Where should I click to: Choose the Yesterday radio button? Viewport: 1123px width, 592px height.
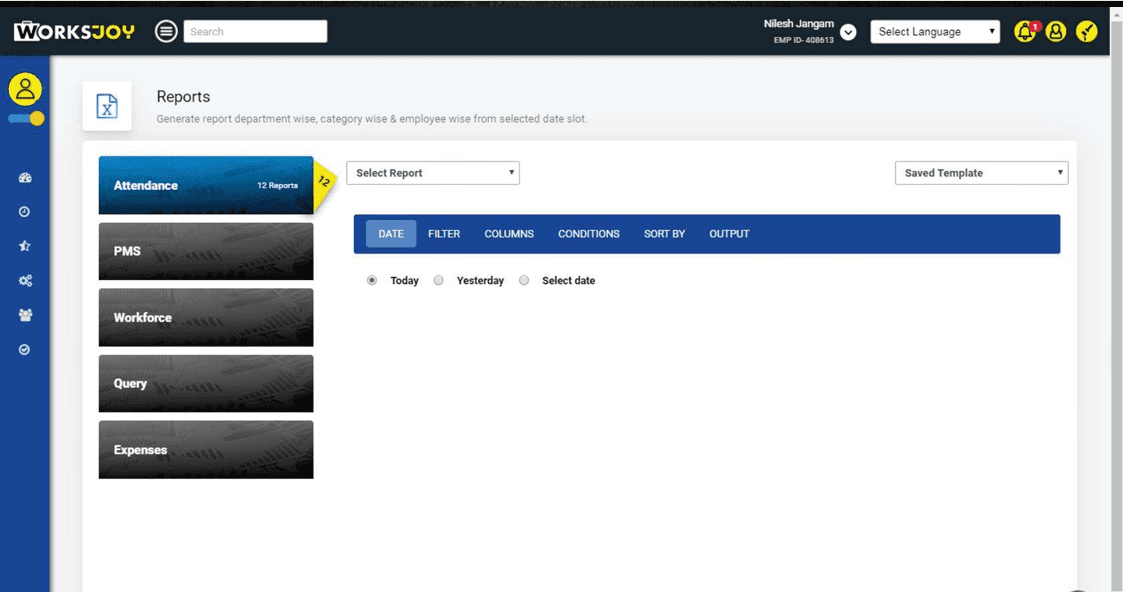(438, 280)
